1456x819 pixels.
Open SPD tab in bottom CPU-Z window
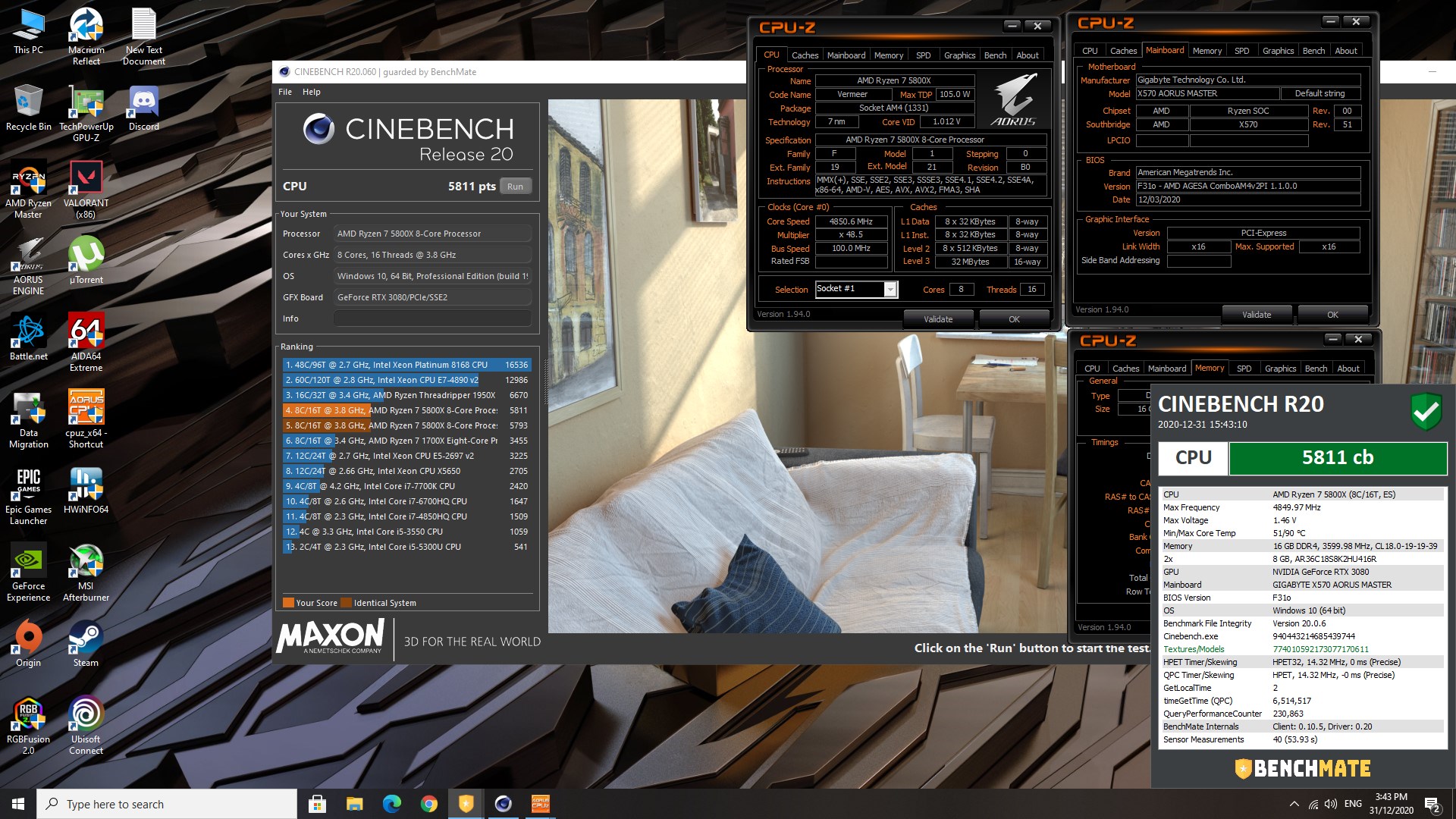[x=1244, y=369]
